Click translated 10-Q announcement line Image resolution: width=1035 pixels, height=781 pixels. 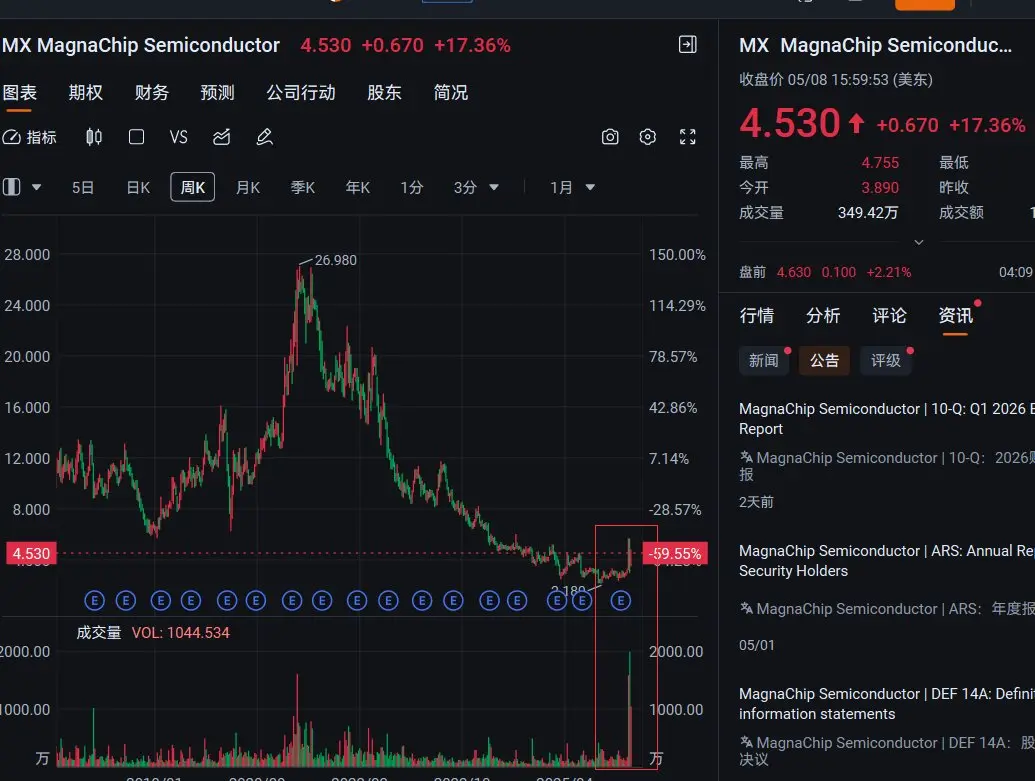pos(886,465)
